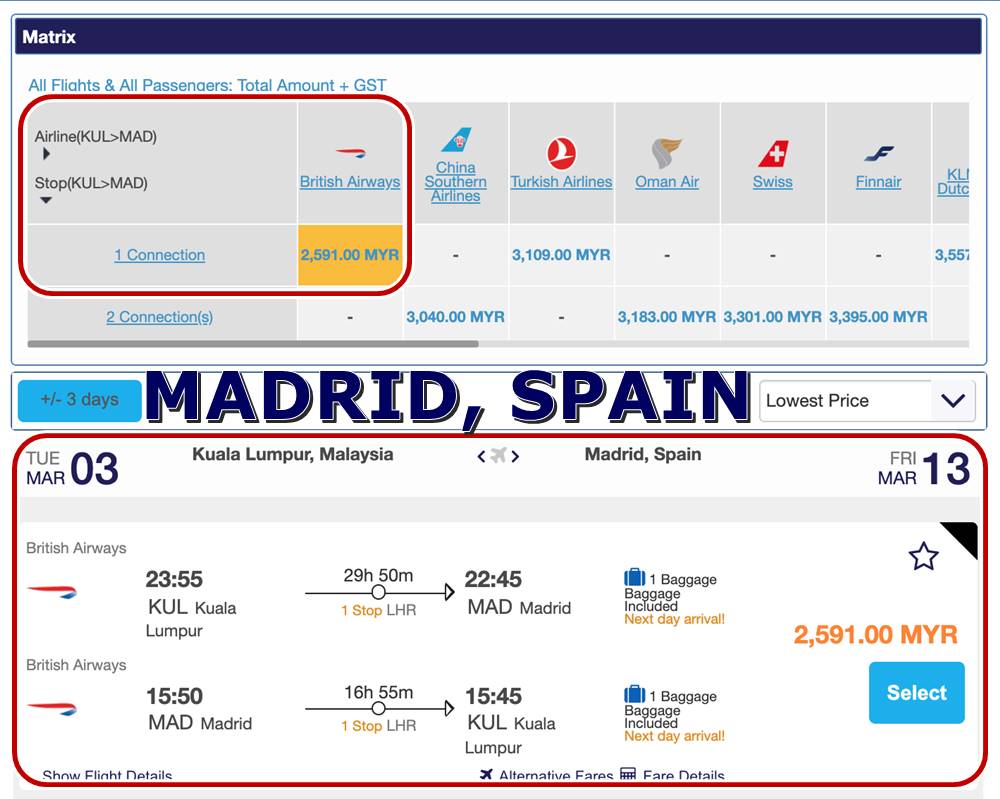Open the Oman Air link
The height and width of the screenshot is (799, 1000).
click(667, 182)
